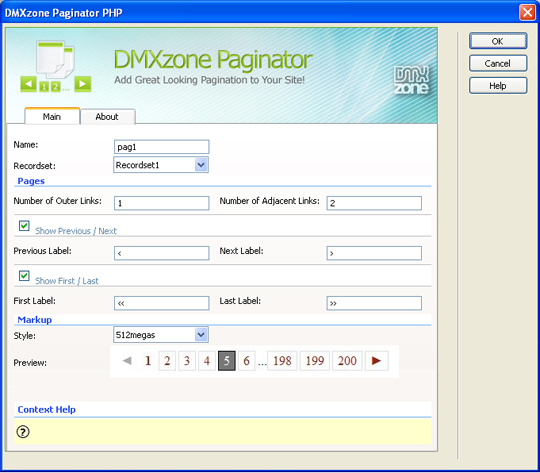
Task: Click the Show Previous / Next label
Action: (x=76, y=231)
